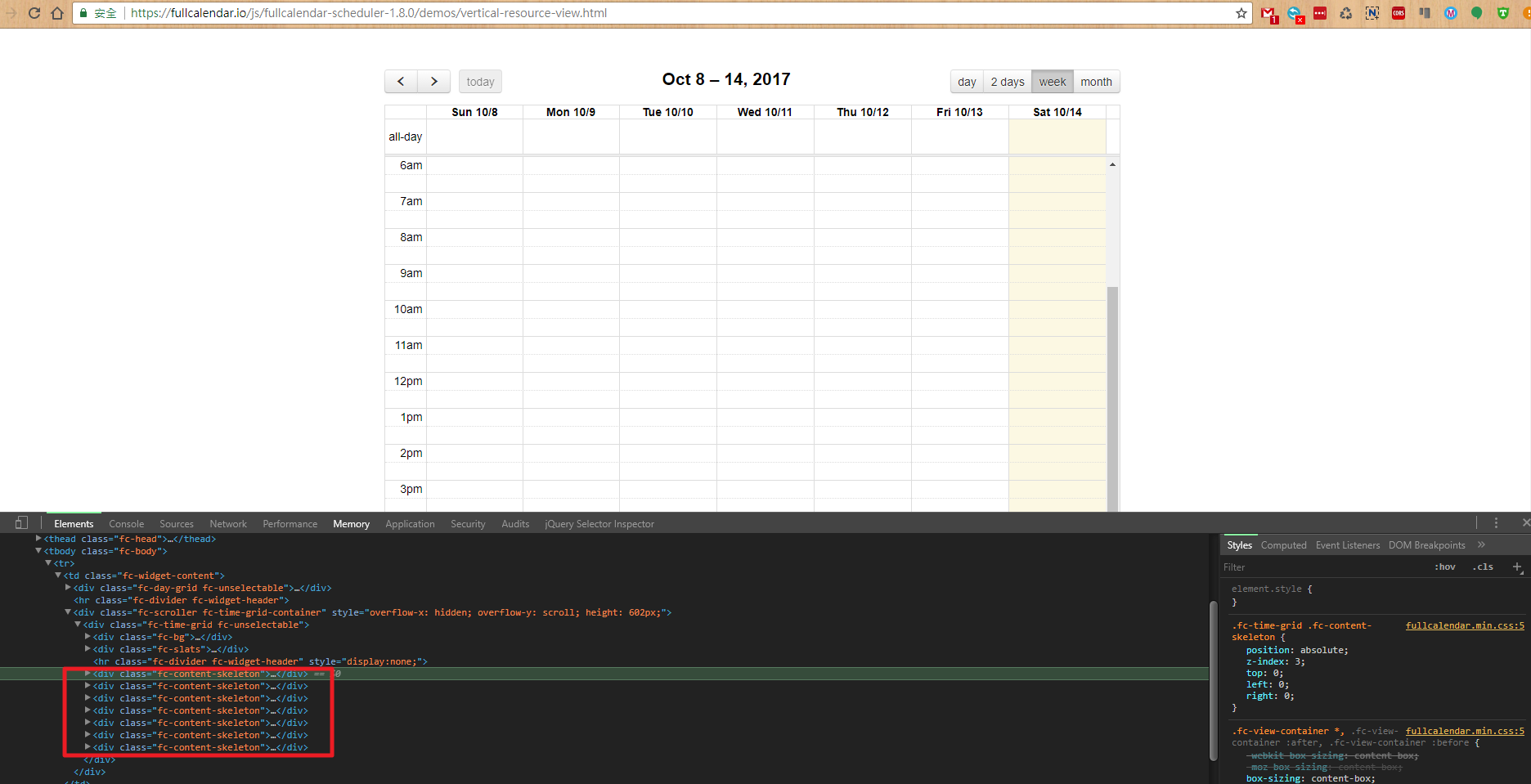Expand the fc-slats div node
Screen dimensions: 1531x784
(x=88, y=649)
